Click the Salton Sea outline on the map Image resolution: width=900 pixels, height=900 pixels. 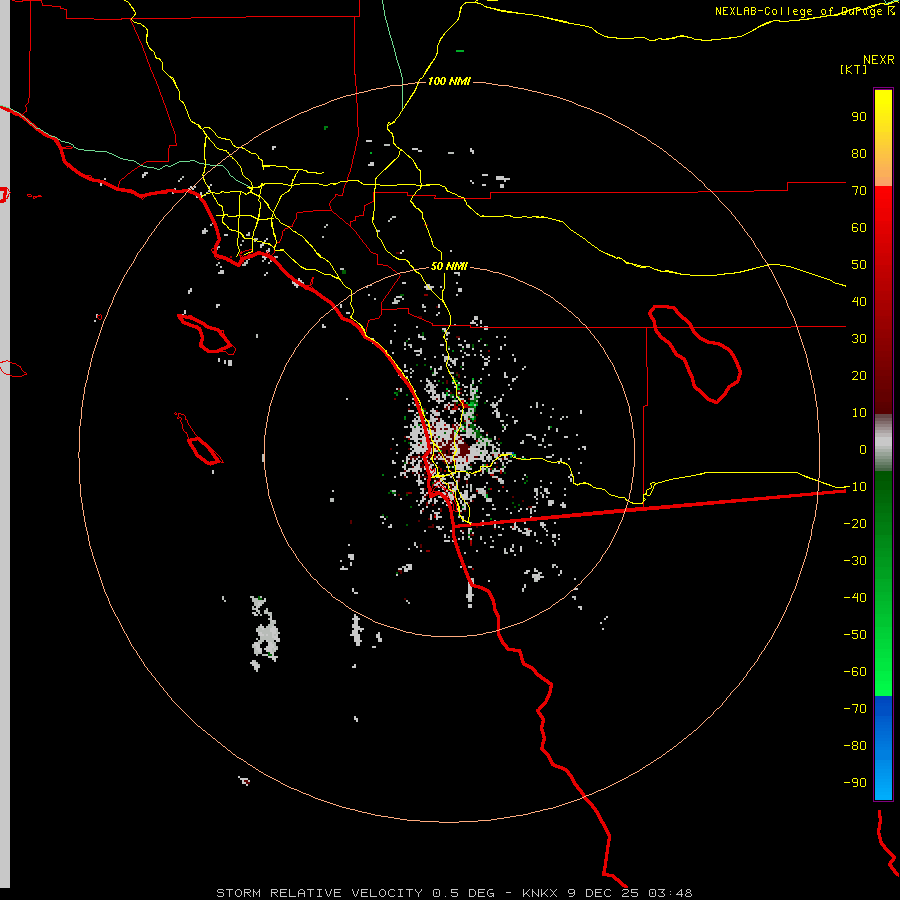695,354
